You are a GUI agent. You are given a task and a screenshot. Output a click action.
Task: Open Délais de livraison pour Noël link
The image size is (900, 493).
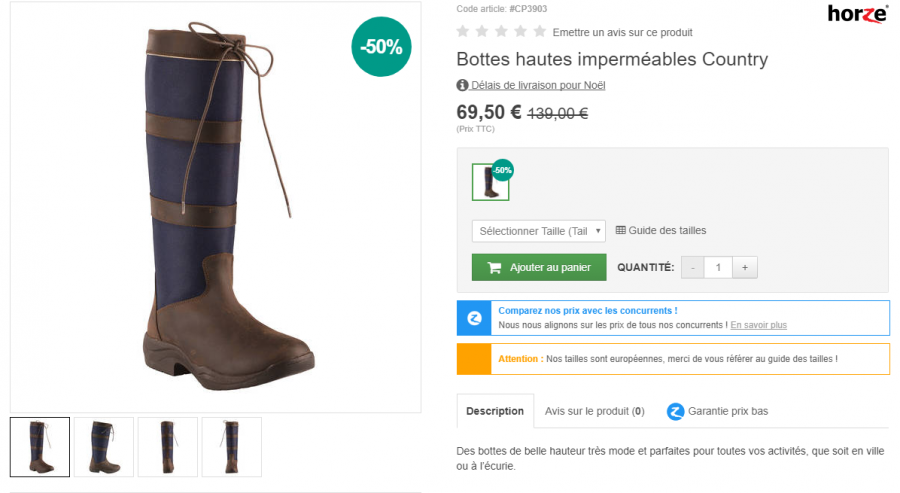[538, 85]
